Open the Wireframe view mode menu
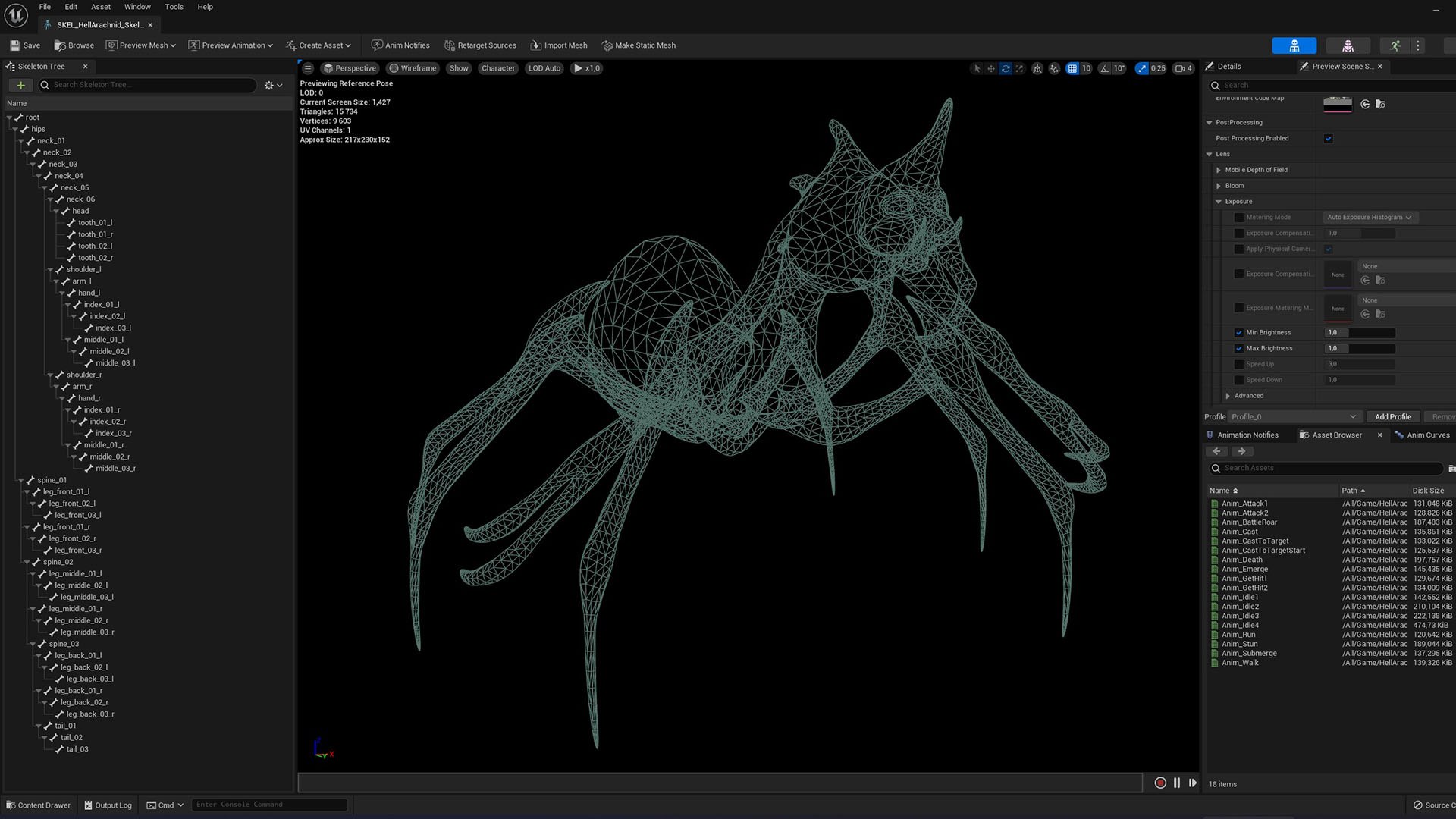Screen dimensions: 1456x819 pyautogui.click(x=413, y=68)
